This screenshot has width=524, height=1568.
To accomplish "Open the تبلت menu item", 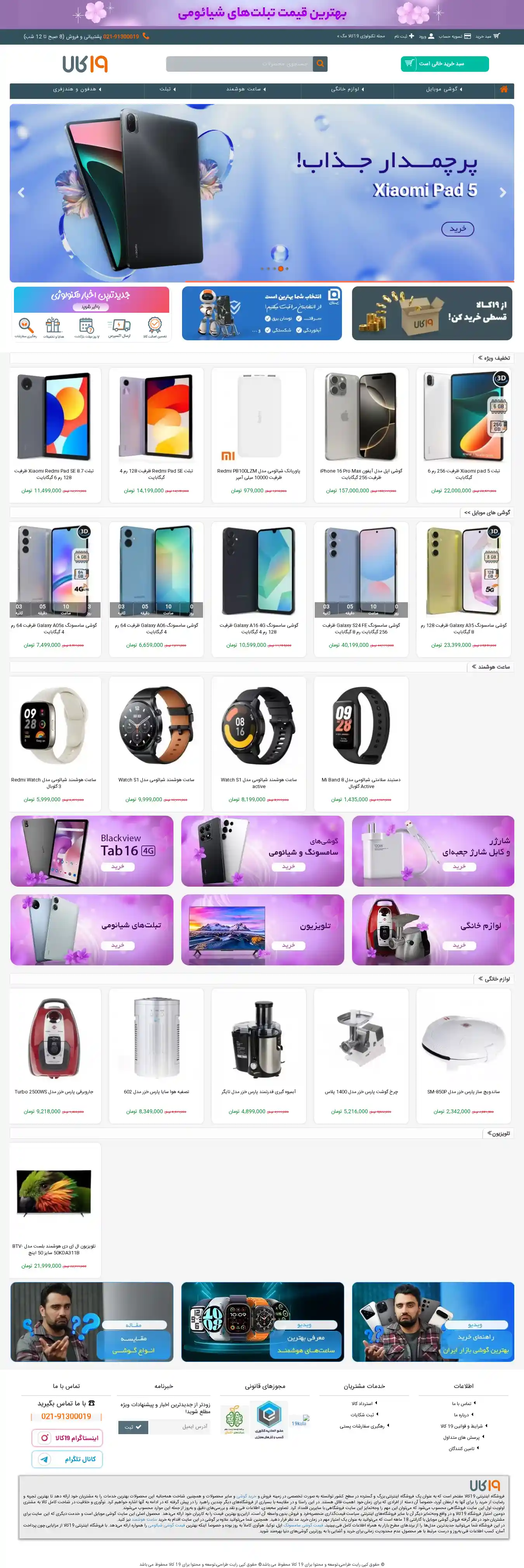I will (x=167, y=90).
